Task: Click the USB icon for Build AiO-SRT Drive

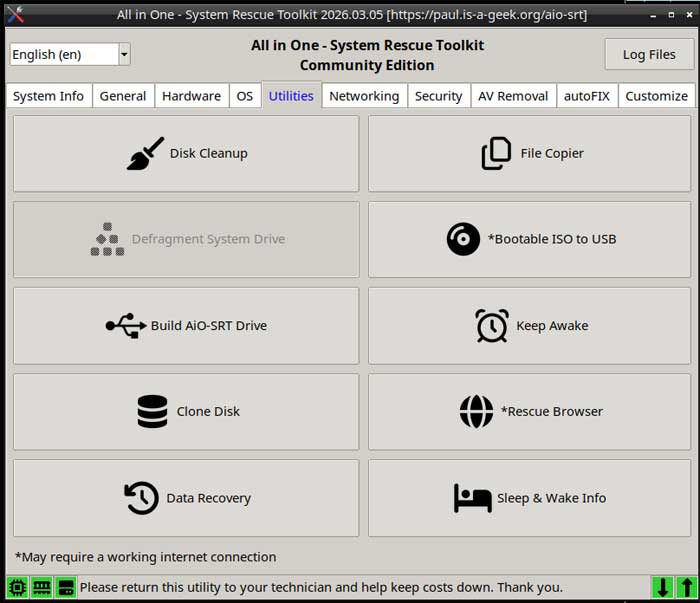Action: coord(125,326)
